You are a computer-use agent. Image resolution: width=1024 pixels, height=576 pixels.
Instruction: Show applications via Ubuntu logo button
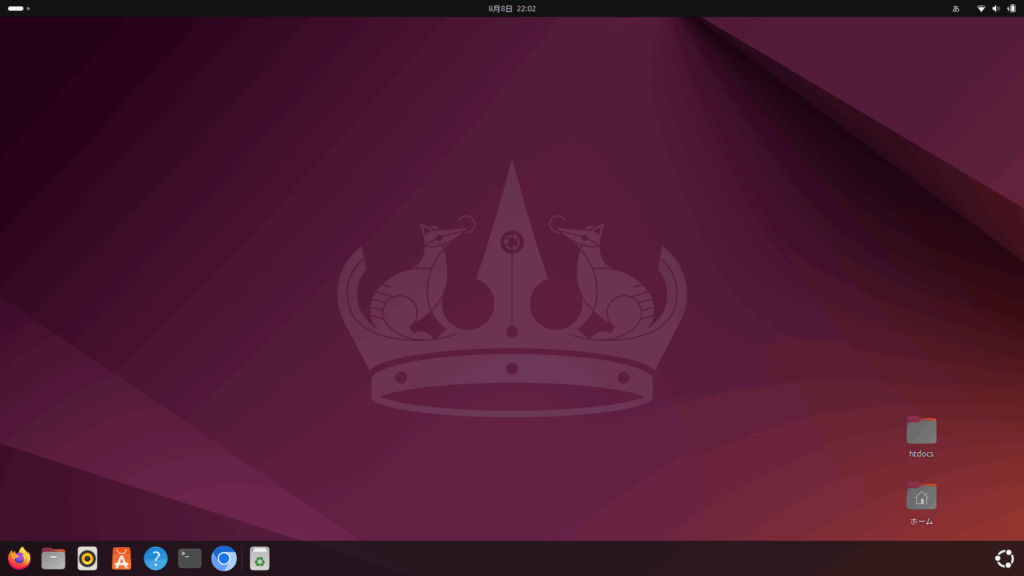click(1004, 558)
